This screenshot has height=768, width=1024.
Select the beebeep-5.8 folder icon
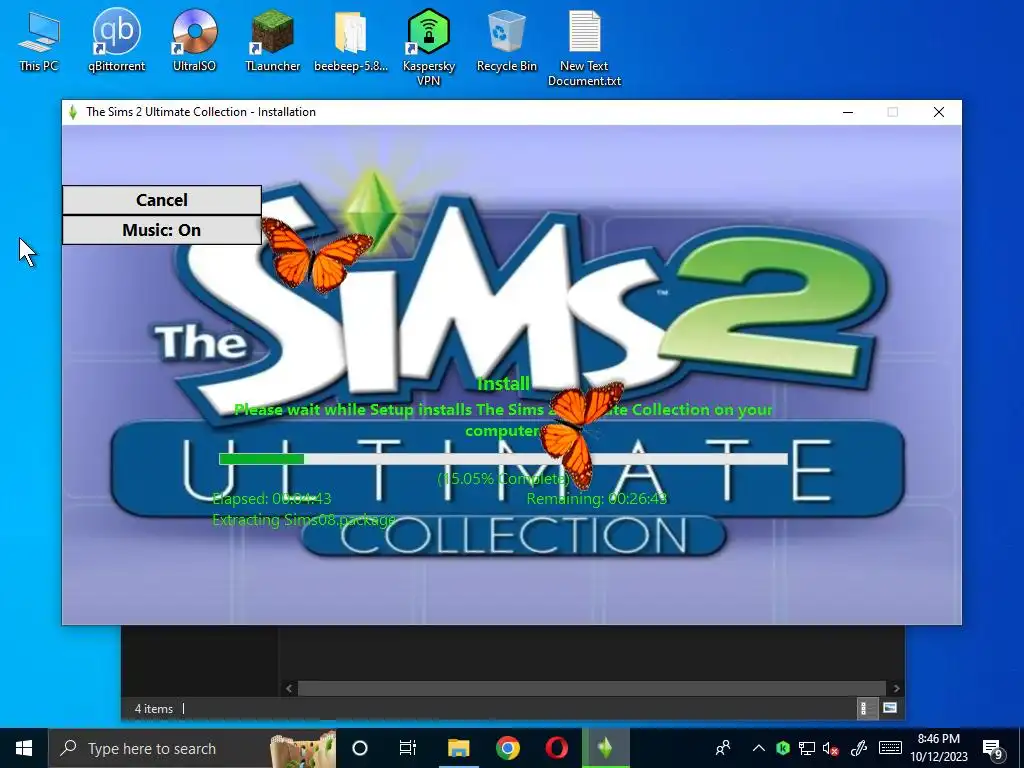pyautogui.click(x=351, y=42)
